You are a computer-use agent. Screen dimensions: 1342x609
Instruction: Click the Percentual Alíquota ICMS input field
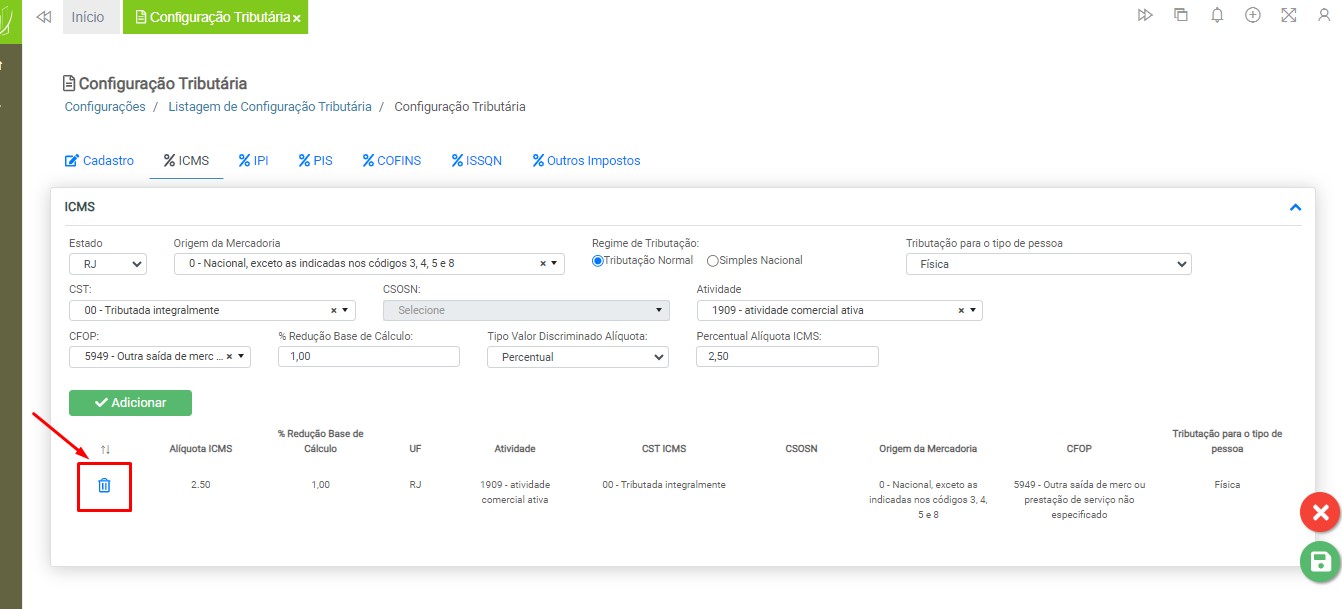[786, 357]
